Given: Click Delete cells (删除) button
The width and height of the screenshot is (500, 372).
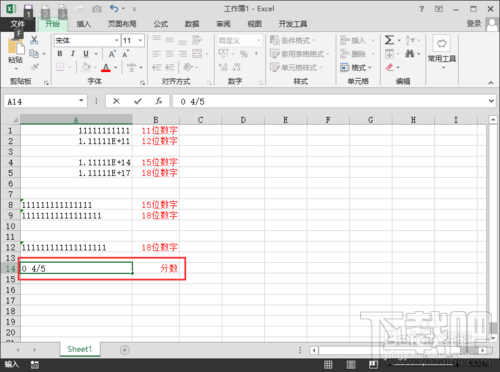Looking at the screenshot, I should click(x=353, y=54).
